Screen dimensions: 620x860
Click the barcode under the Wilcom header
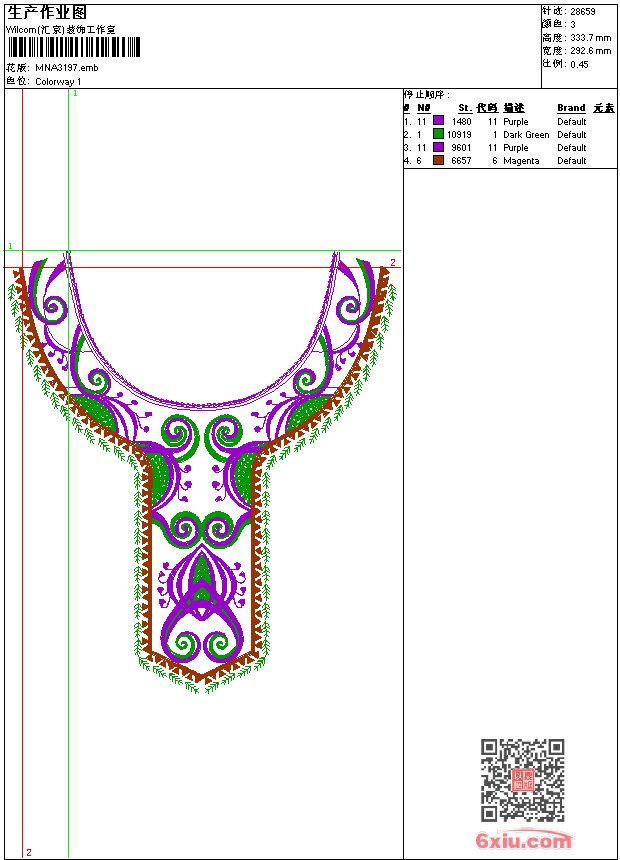point(74,47)
